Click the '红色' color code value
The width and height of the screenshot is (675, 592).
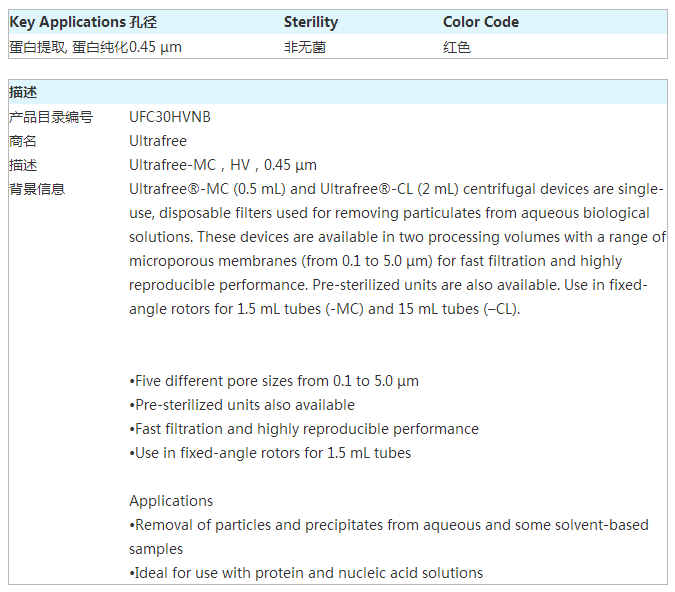tap(457, 47)
